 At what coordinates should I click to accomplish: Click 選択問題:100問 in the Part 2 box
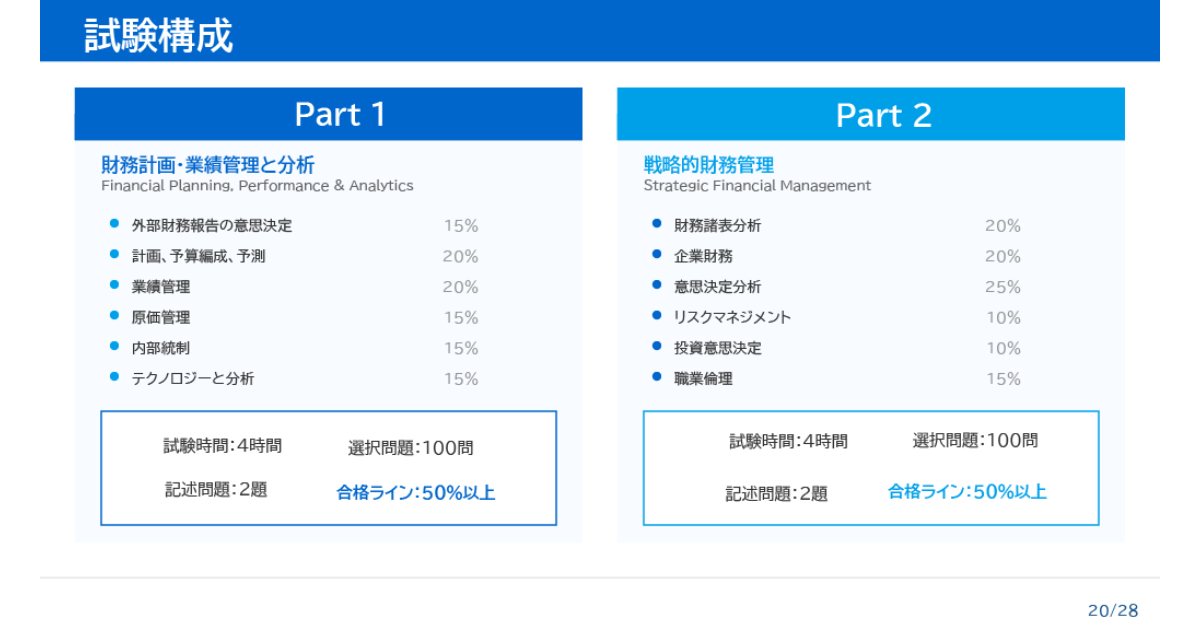975,440
